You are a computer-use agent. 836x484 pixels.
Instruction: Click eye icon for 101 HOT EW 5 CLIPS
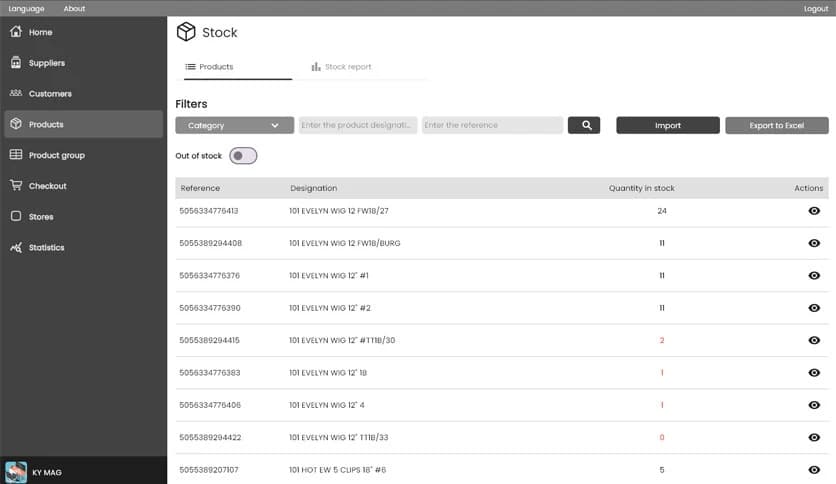814,470
